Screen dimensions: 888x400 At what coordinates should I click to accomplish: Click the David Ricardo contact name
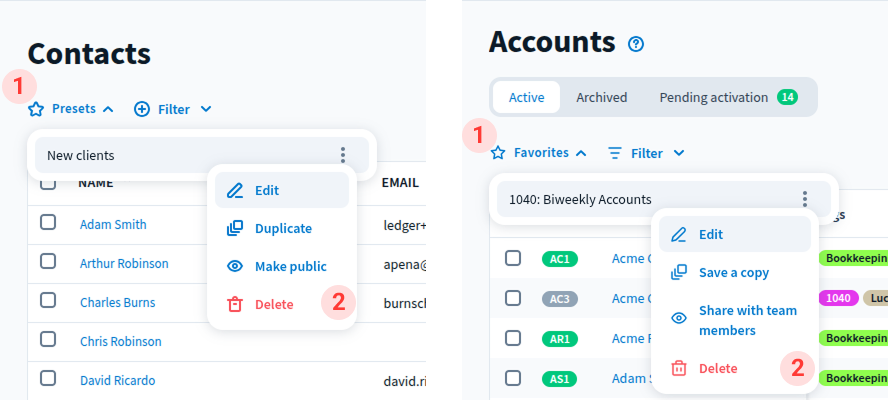(117, 380)
